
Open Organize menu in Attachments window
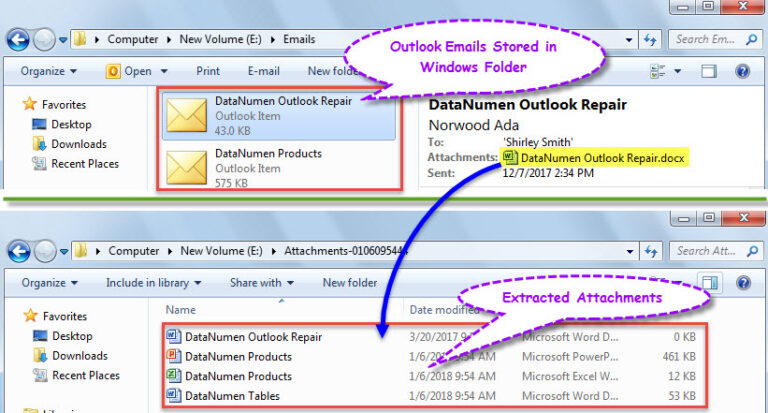click(x=49, y=283)
